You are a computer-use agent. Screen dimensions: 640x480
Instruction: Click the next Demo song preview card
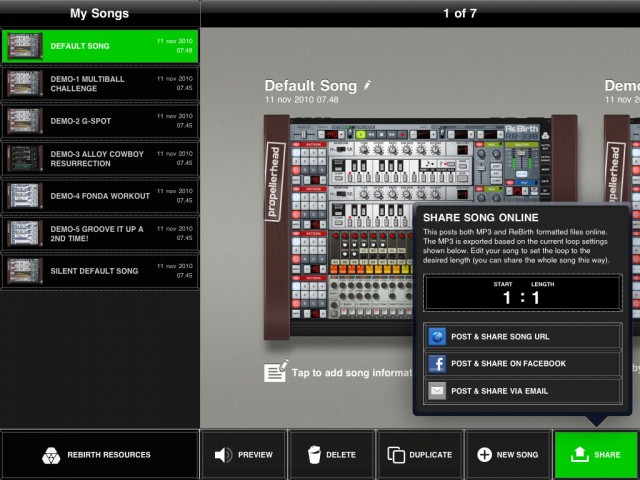(621, 227)
